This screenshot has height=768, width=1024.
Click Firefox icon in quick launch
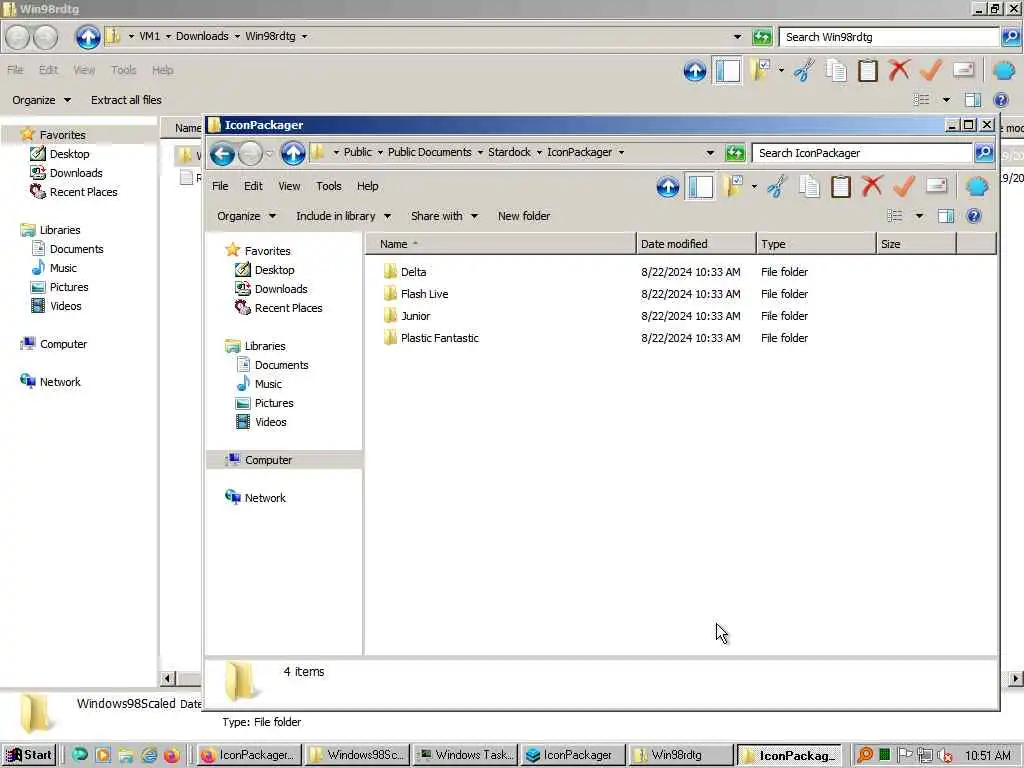(172, 755)
